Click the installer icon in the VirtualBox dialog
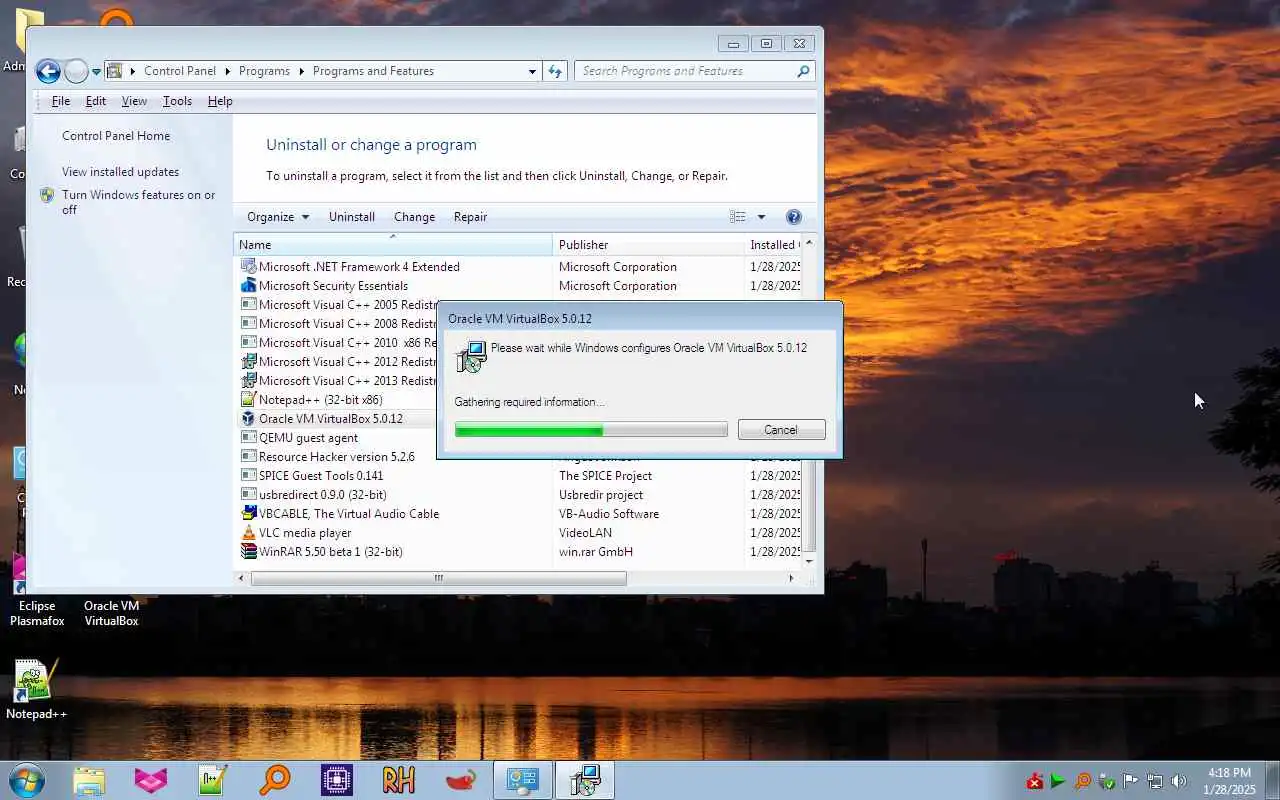1280x800 pixels. click(x=470, y=357)
